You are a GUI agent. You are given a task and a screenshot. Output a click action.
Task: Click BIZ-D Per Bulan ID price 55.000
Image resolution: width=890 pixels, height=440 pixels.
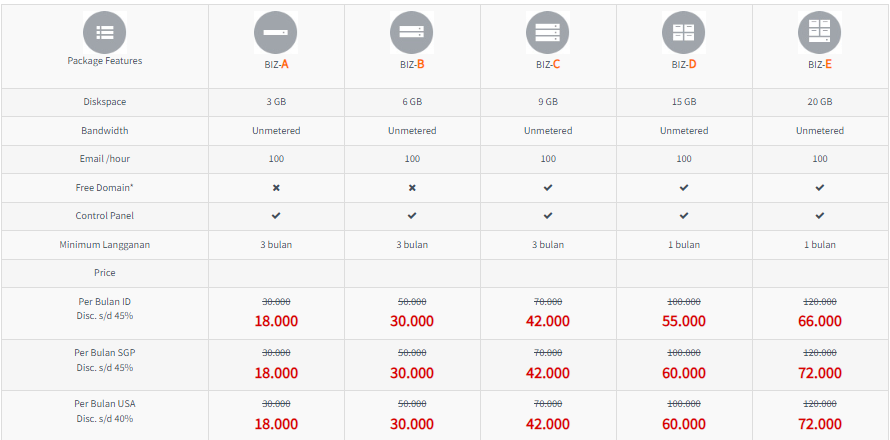[x=684, y=321]
